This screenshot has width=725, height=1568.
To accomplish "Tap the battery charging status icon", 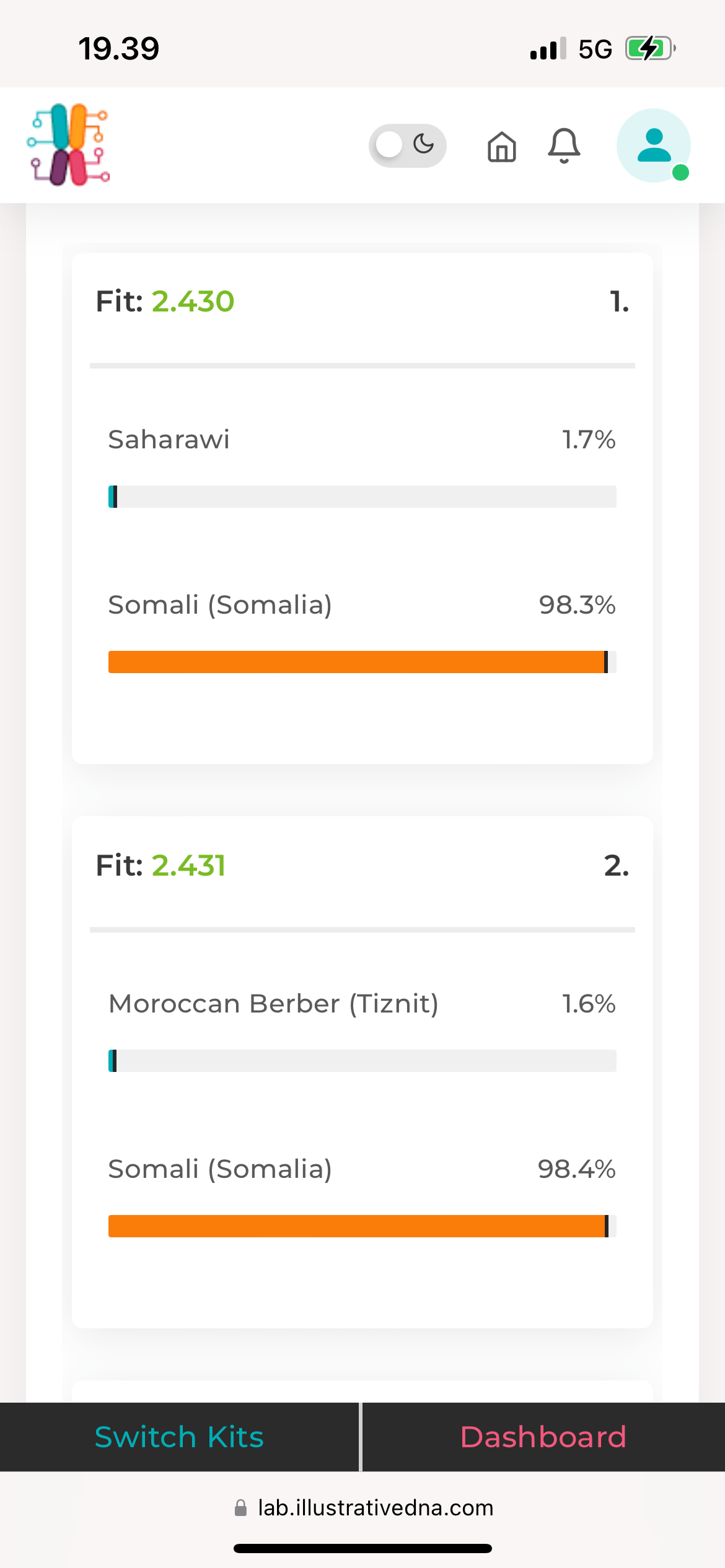I will coord(649,48).
